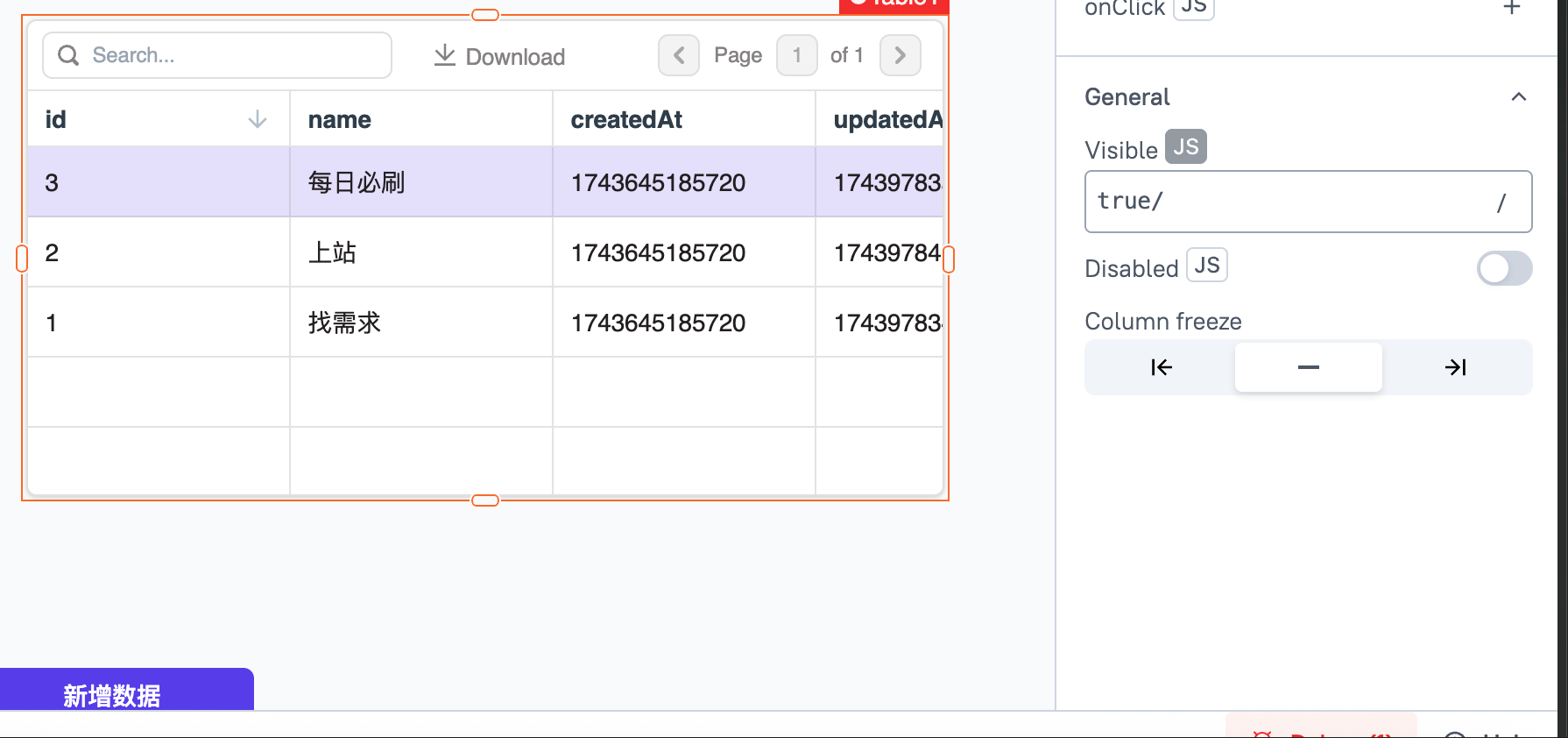
Task: Click the id column sort arrow
Action: tap(257, 119)
